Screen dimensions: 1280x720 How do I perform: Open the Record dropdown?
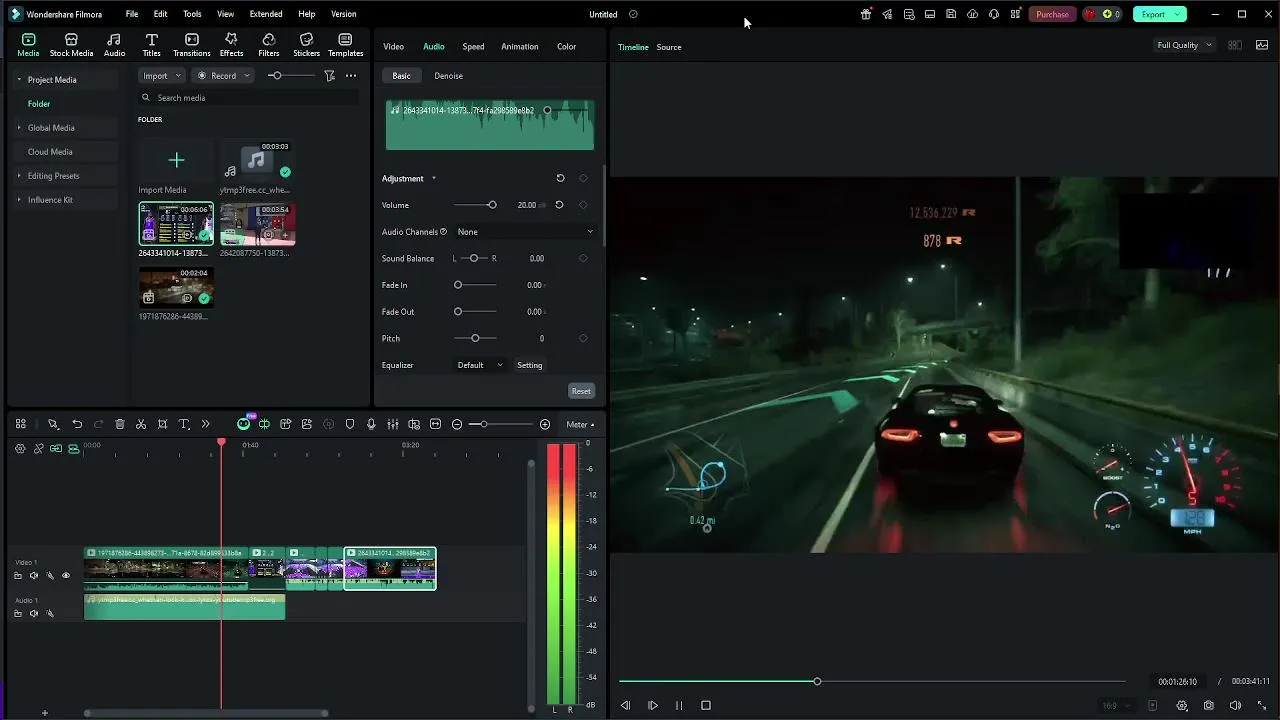coord(222,76)
